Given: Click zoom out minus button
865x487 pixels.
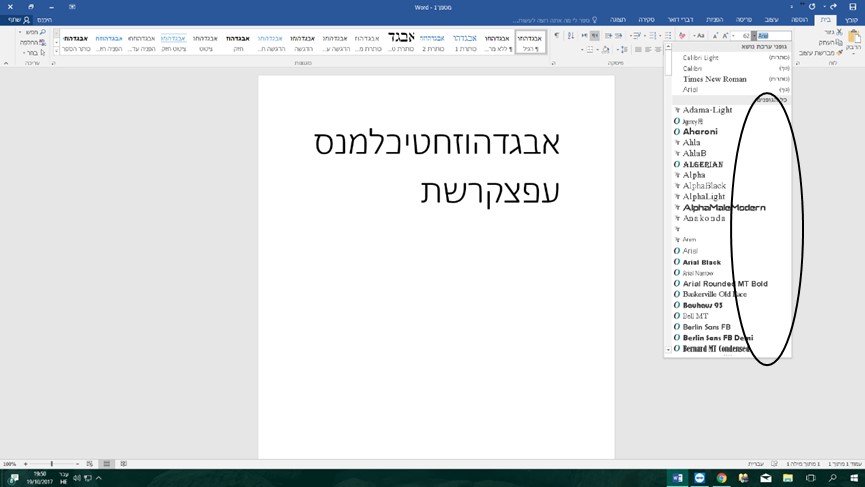Looking at the screenshot, I should pyautogui.click(x=77, y=464).
